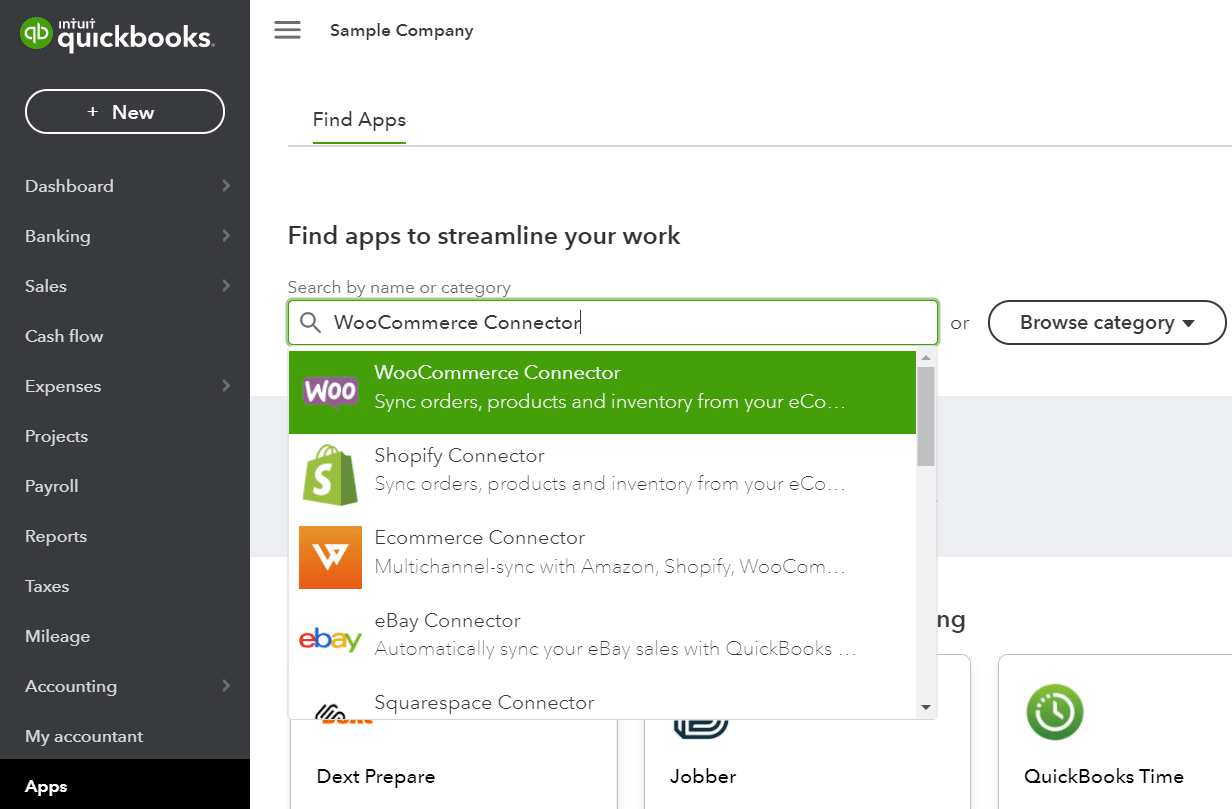Expand the Expenses submenu chevron
Screen dimensions: 1232x809
click(x=226, y=385)
